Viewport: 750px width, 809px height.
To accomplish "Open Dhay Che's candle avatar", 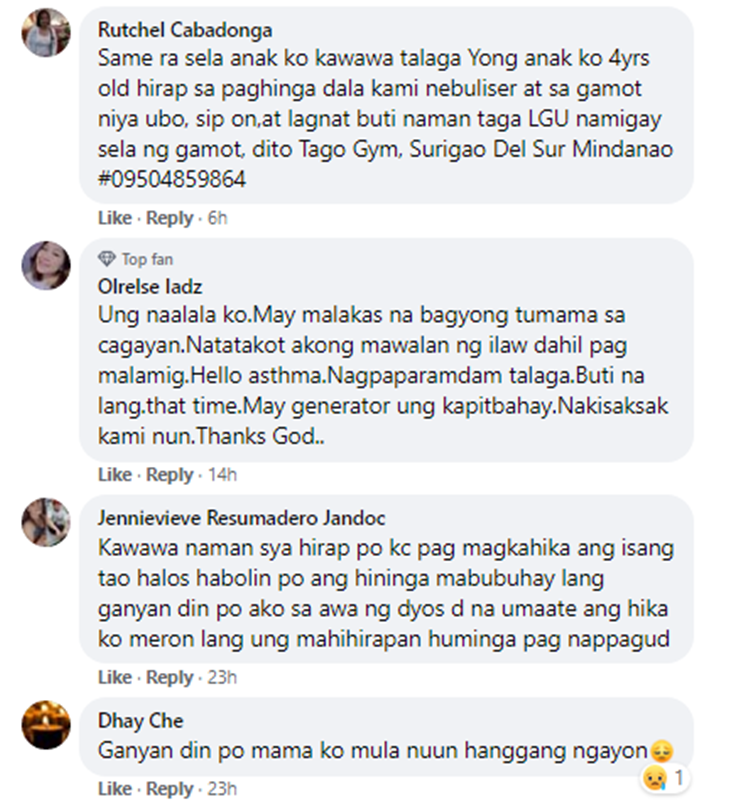I will tap(46, 725).
